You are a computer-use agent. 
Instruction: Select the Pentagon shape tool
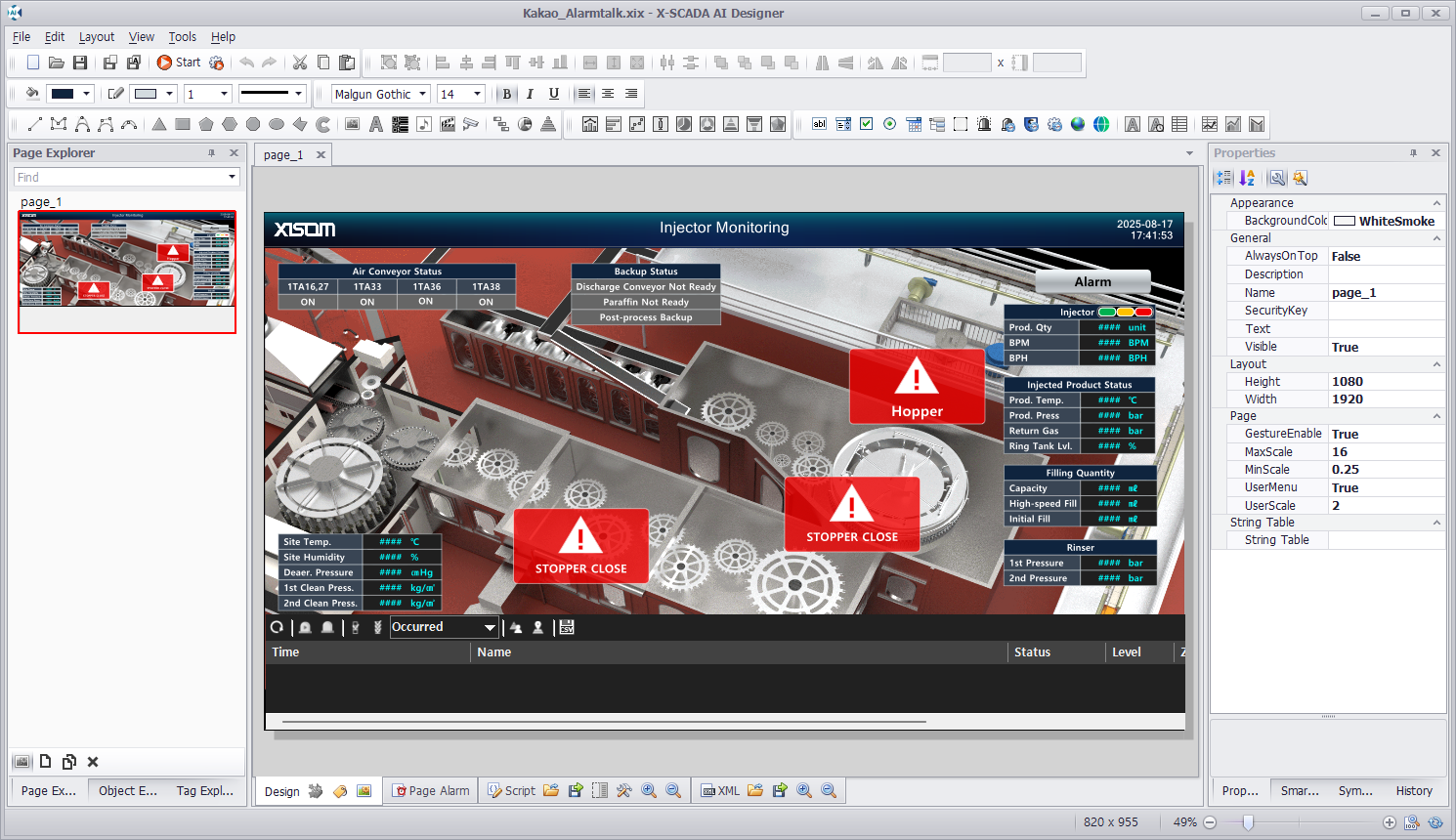pos(206,124)
